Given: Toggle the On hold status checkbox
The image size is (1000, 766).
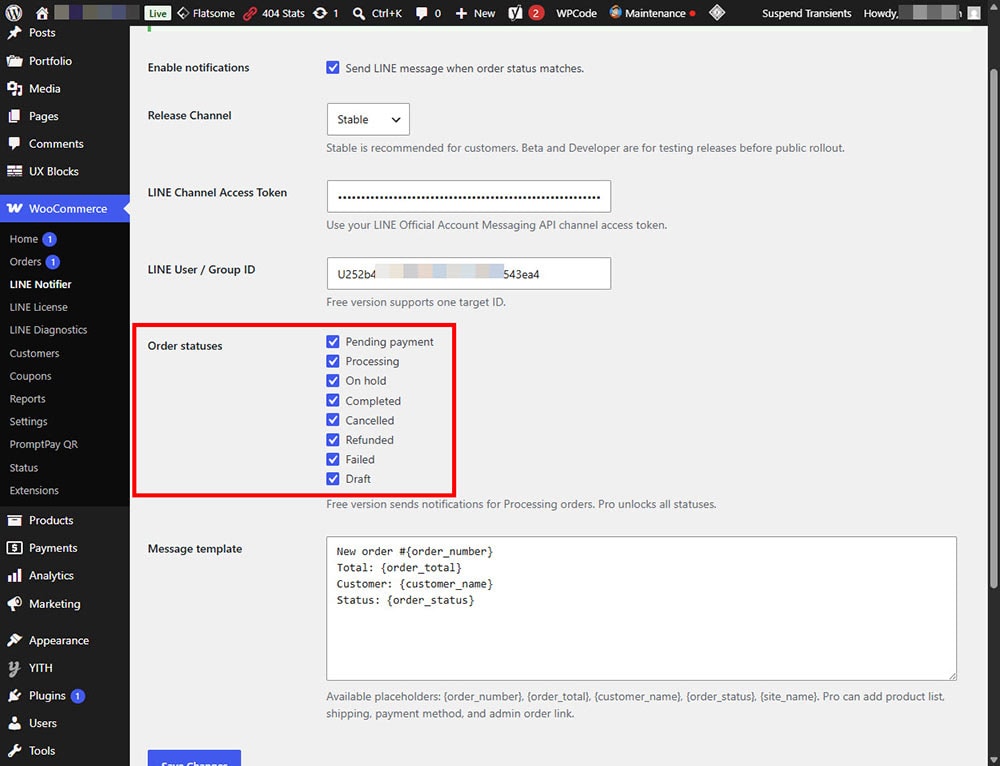Looking at the screenshot, I should click(333, 381).
